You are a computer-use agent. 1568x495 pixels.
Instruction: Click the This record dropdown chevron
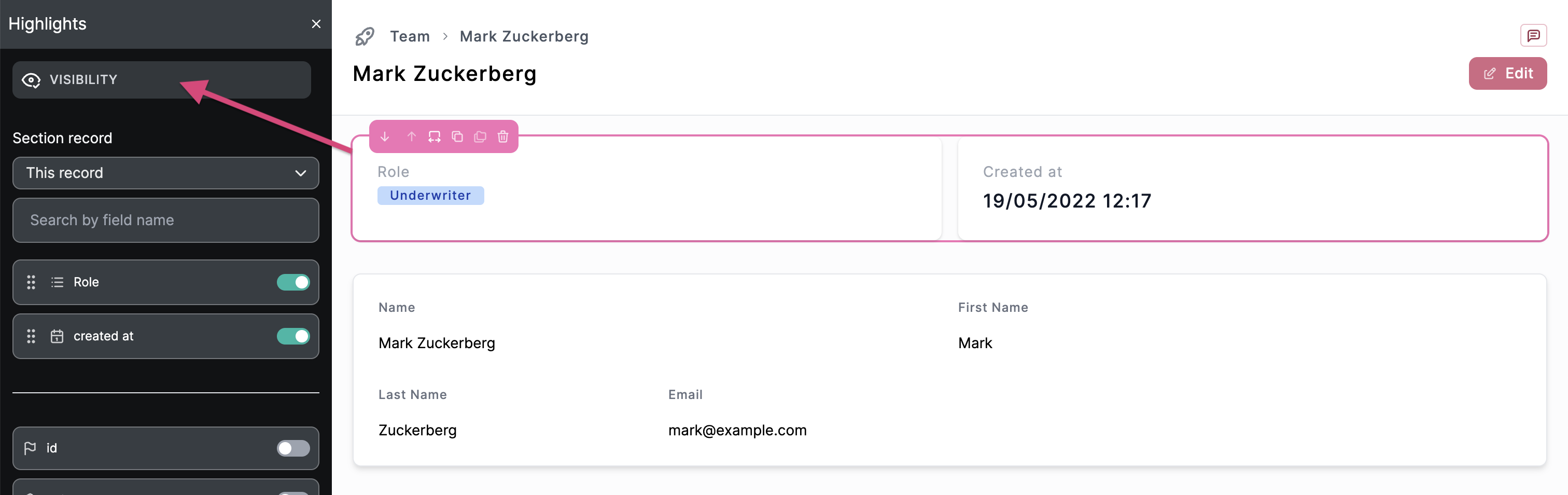(x=300, y=173)
